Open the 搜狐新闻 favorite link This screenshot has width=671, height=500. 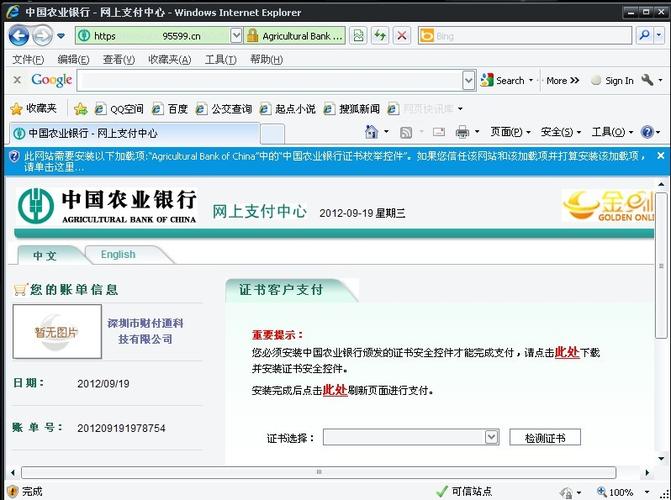pyautogui.click(x=352, y=109)
